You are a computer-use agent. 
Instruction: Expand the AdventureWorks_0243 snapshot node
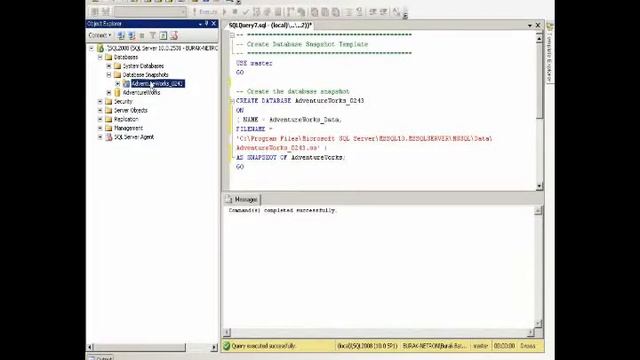pyautogui.click(x=118, y=84)
